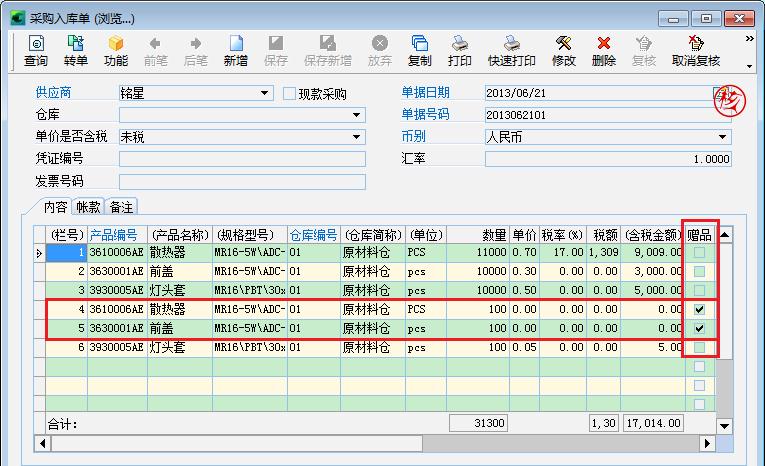This screenshot has height=466, width=765.
Task: Click total amount 17,014.00
Action: (653, 423)
